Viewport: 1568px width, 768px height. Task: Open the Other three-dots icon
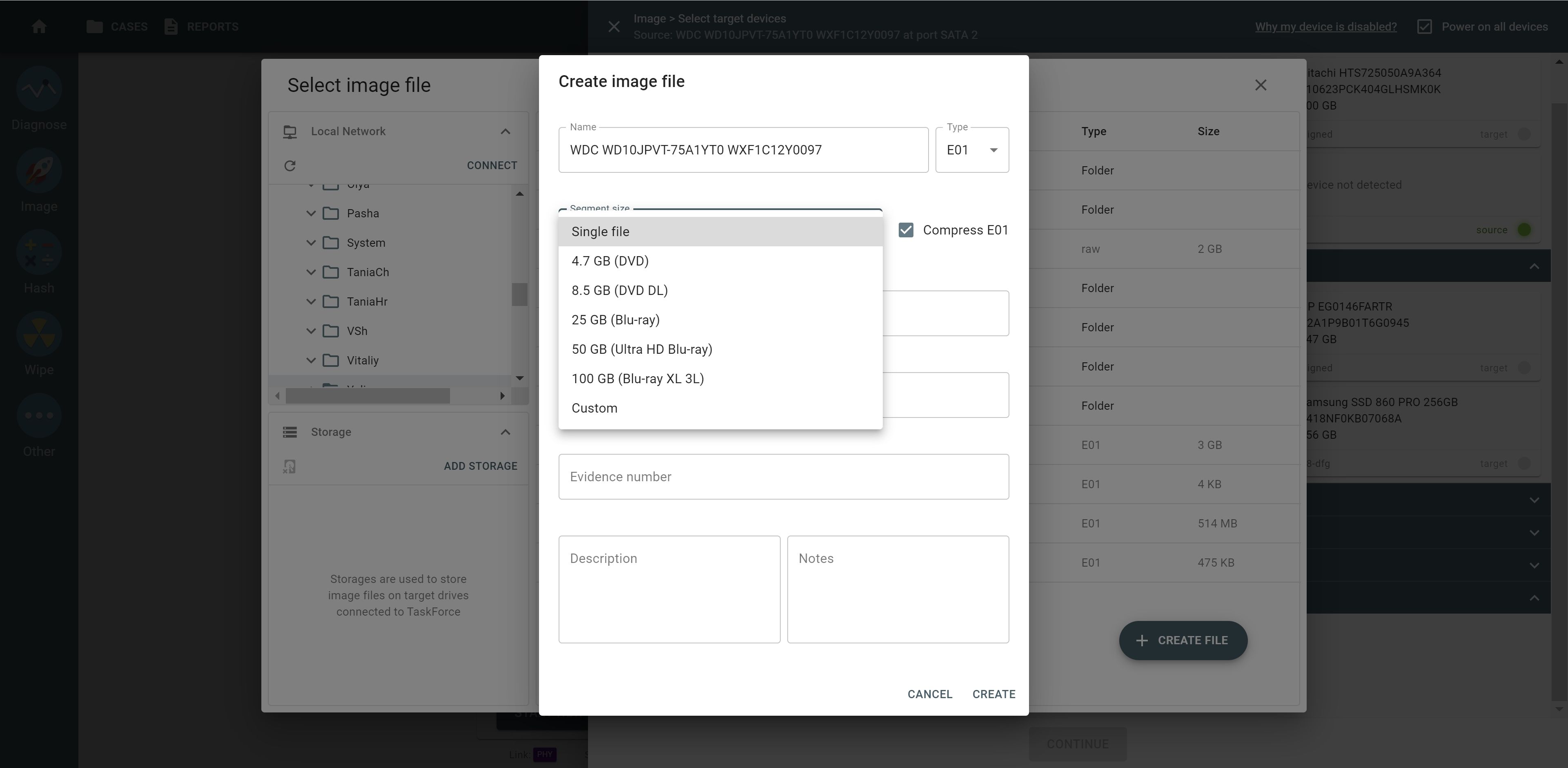point(39,416)
